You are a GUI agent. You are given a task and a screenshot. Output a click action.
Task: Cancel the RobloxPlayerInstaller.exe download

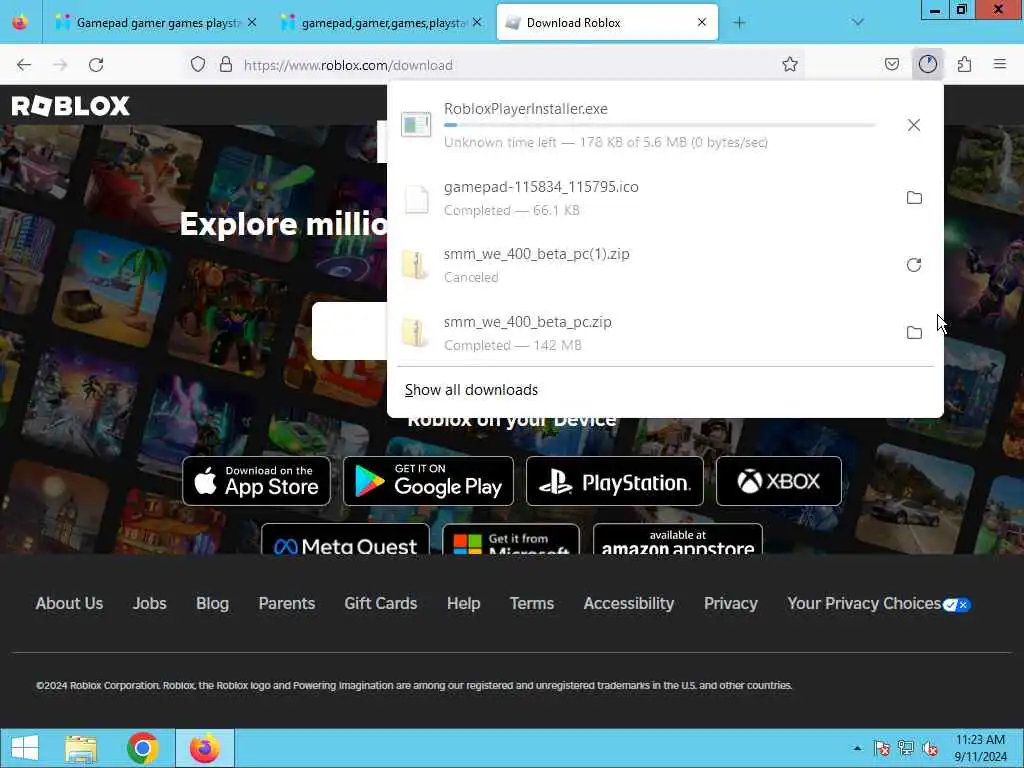click(914, 125)
